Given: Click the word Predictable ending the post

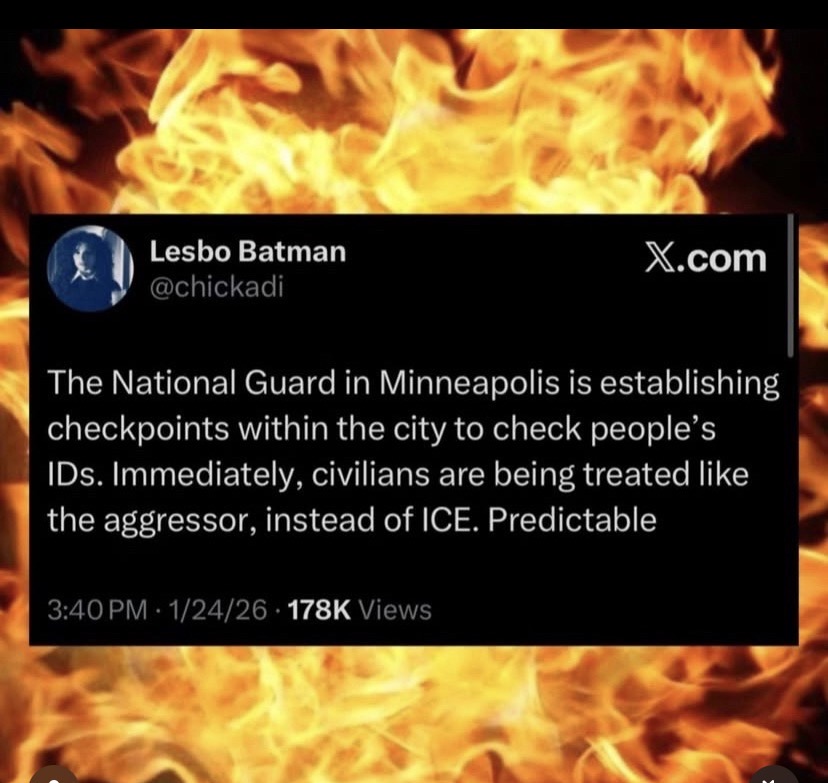Looking at the screenshot, I should [572, 520].
